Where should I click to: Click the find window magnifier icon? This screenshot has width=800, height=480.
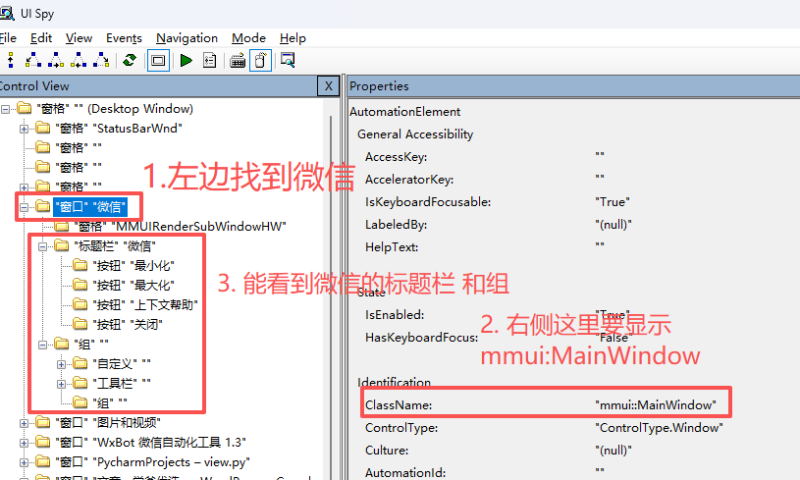[x=288, y=60]
